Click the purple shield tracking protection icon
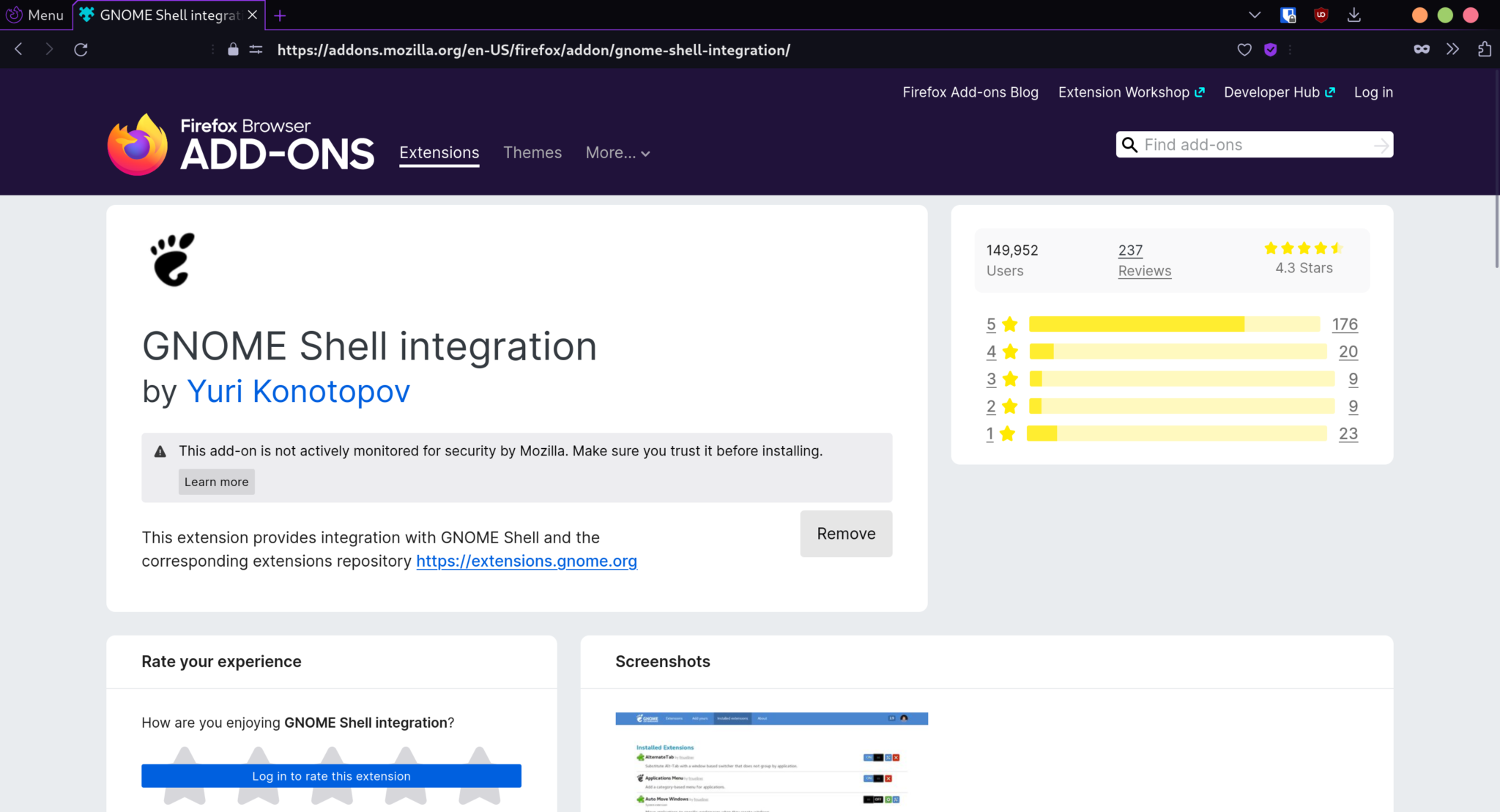 pyautogui.click(x=1271, y=50)
